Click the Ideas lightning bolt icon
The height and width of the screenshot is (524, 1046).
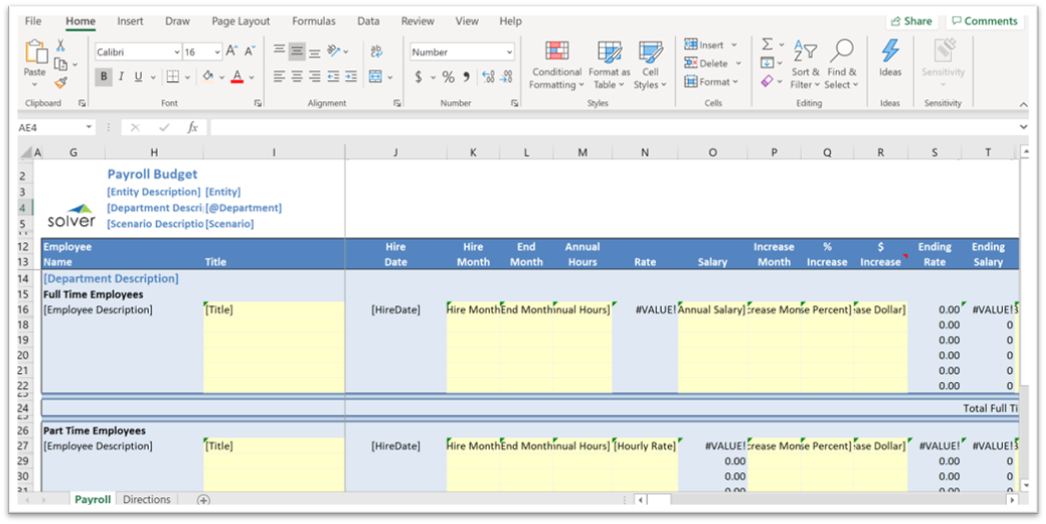click(889, 58)
